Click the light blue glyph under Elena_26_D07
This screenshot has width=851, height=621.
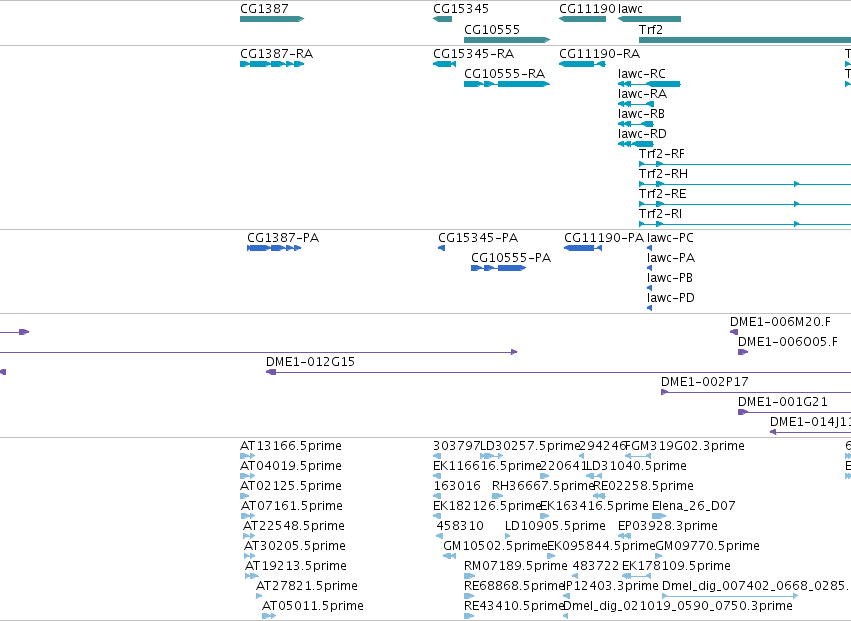pos(659,516)
